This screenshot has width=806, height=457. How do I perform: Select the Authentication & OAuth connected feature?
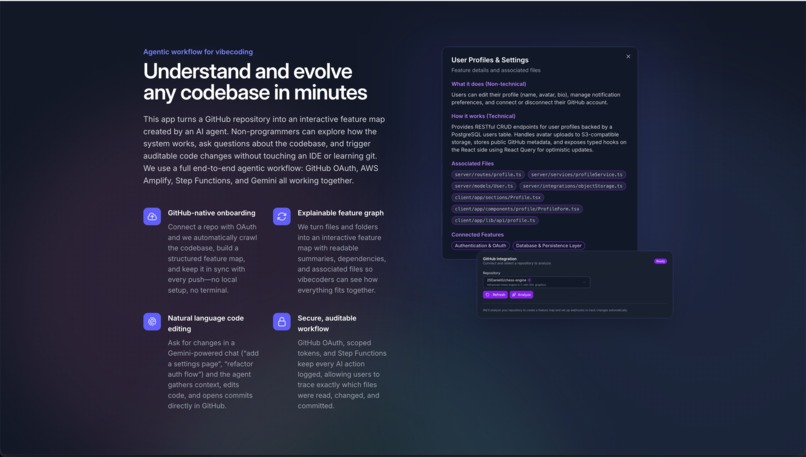(481, 246)
